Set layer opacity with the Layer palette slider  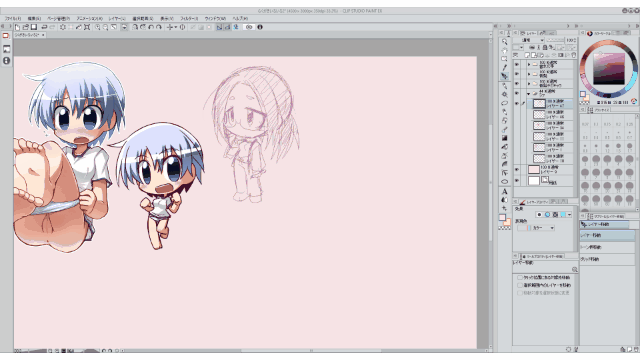click(555, 40)
